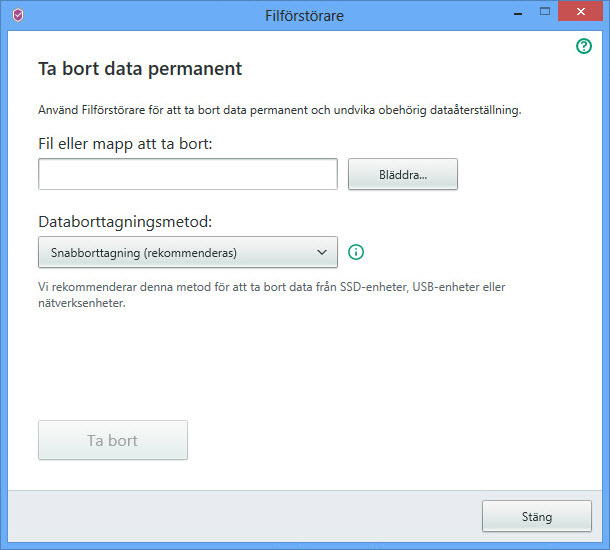This screenshot has width=610, height=550.
Task: Minimize the Filförstörare window
Action: tap(519, 12)
